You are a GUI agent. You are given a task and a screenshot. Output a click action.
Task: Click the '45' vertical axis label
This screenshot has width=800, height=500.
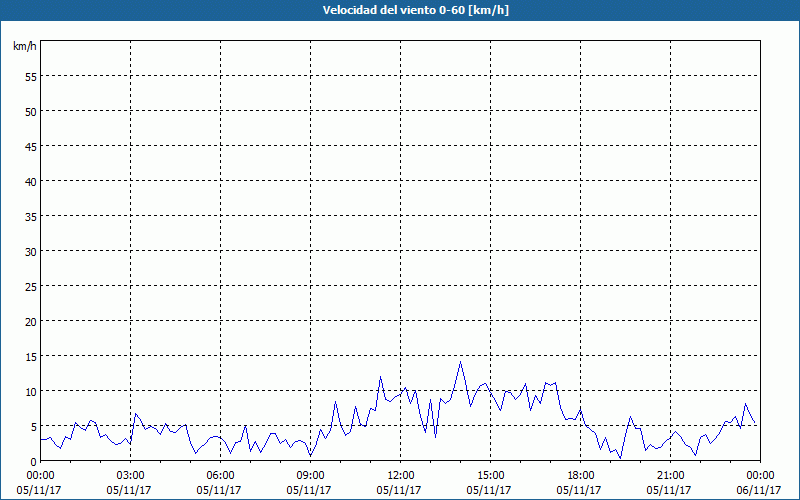click(x=31, y=147)
